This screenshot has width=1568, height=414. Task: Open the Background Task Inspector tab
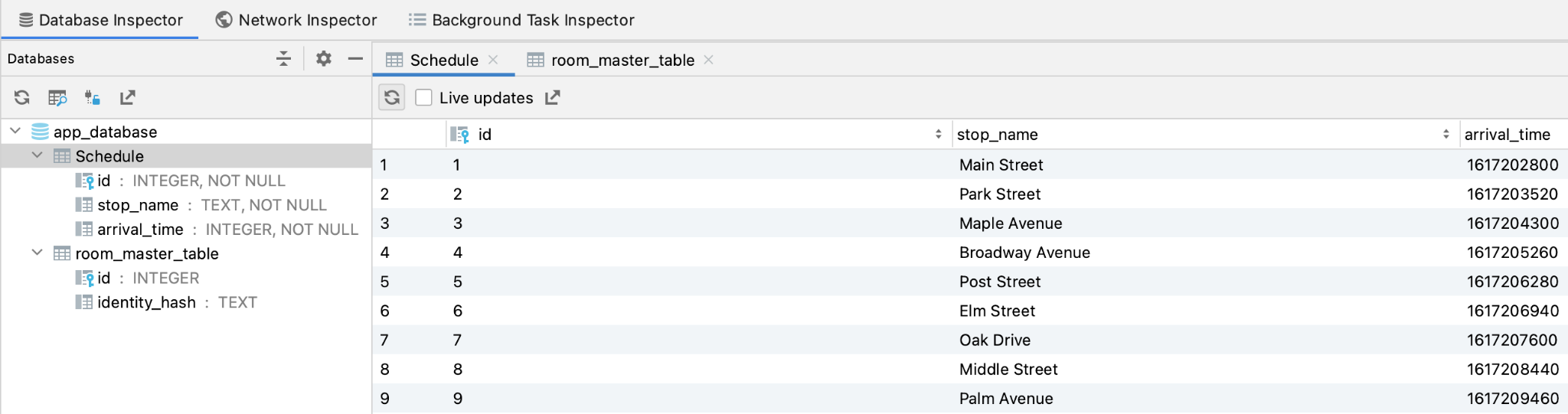[x=522, y=20]
